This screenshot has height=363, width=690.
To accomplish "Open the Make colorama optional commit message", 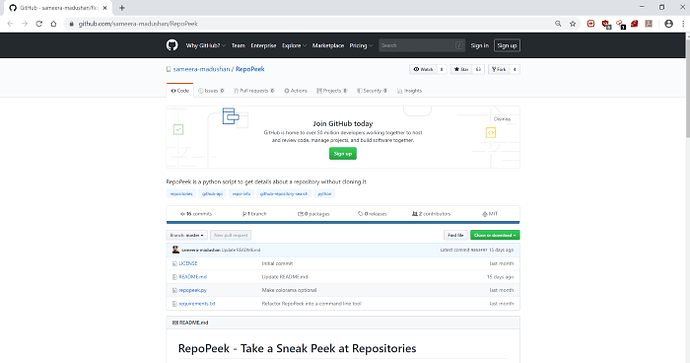I will coord(289,290).
